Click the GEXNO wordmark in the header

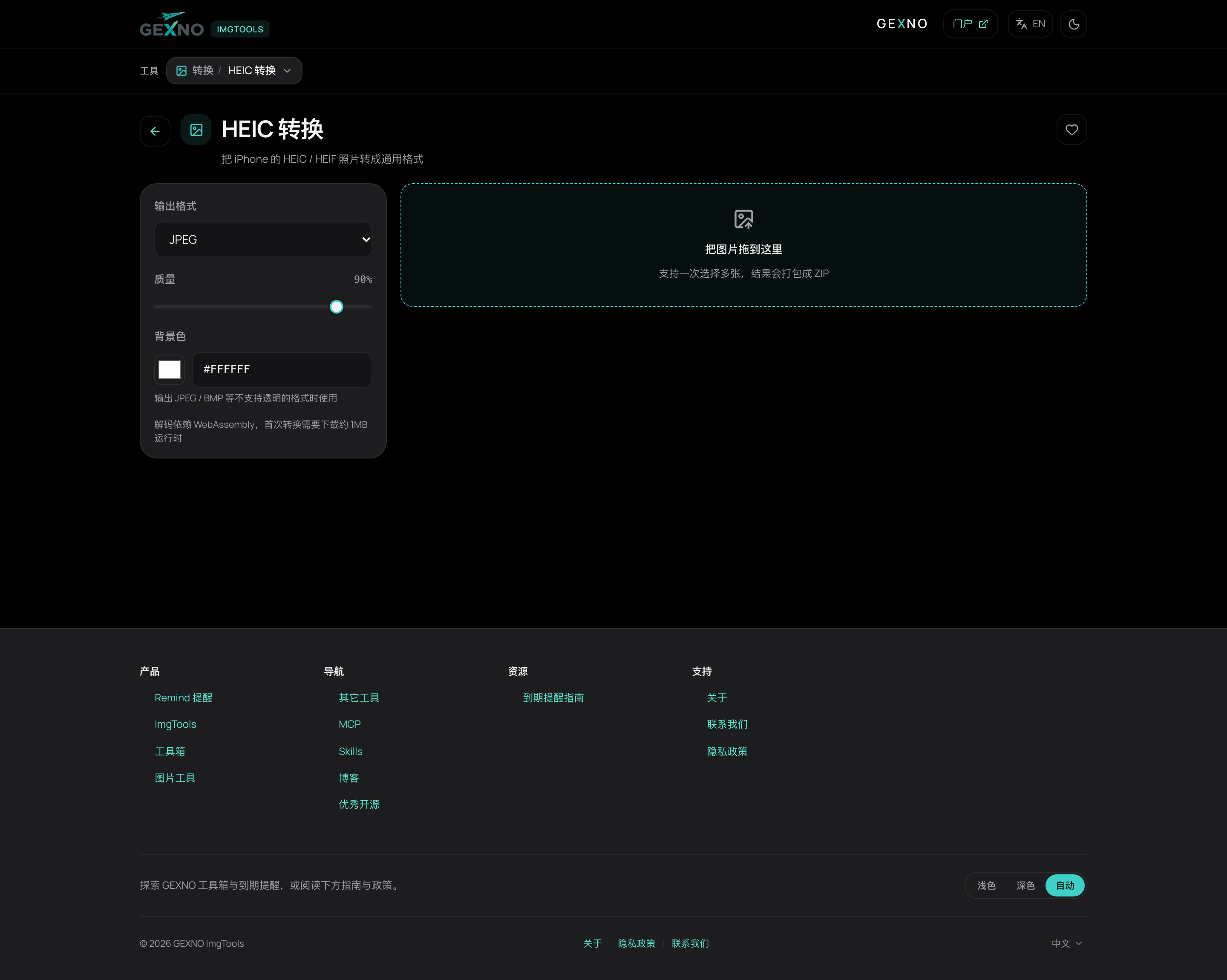902,24
